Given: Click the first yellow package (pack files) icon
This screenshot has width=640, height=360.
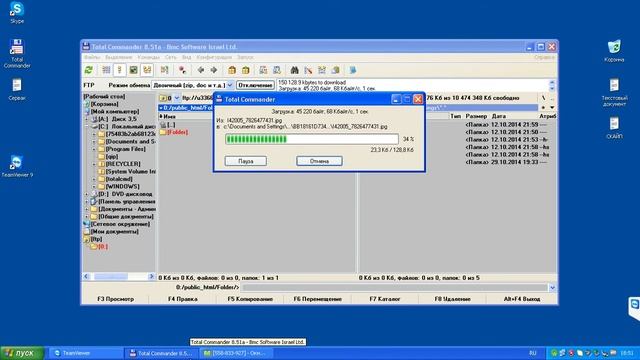Looking at the screenshot, I should point(232,70).
